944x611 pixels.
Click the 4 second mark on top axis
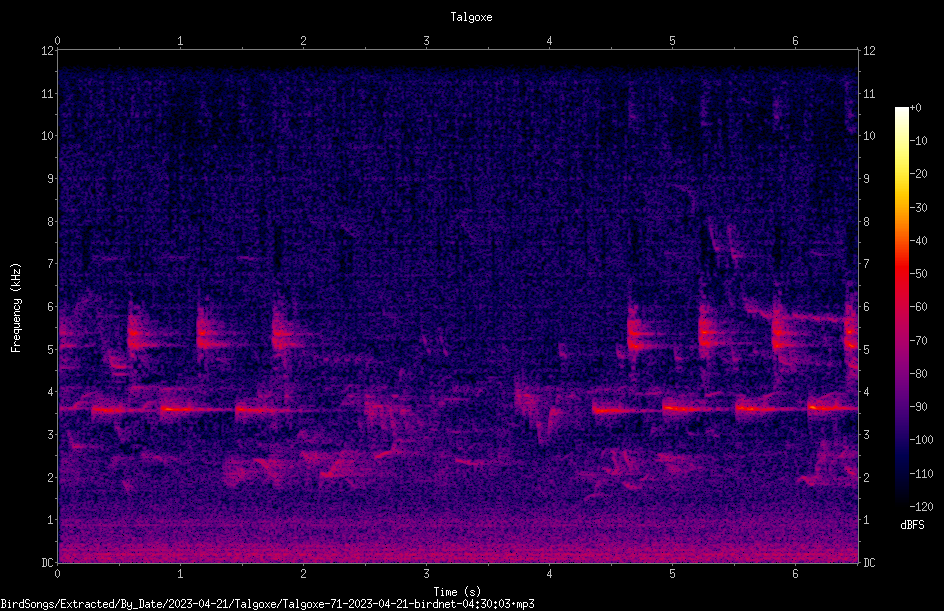(549, 41)
